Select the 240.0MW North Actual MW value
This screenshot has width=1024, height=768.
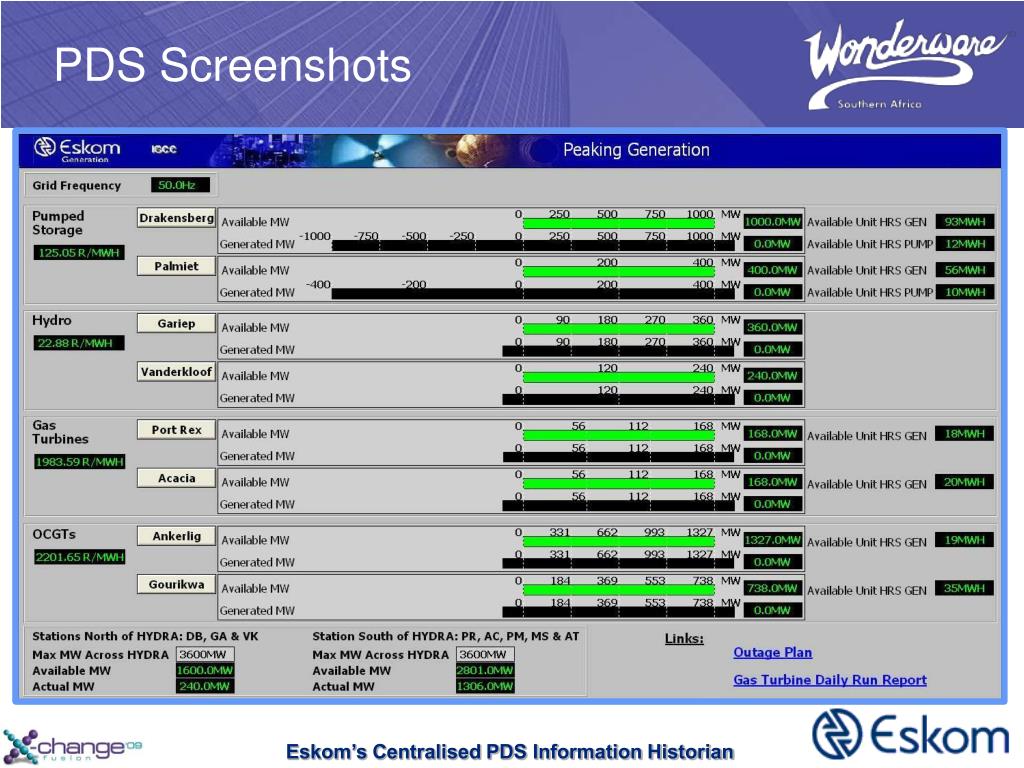point(205,686)
